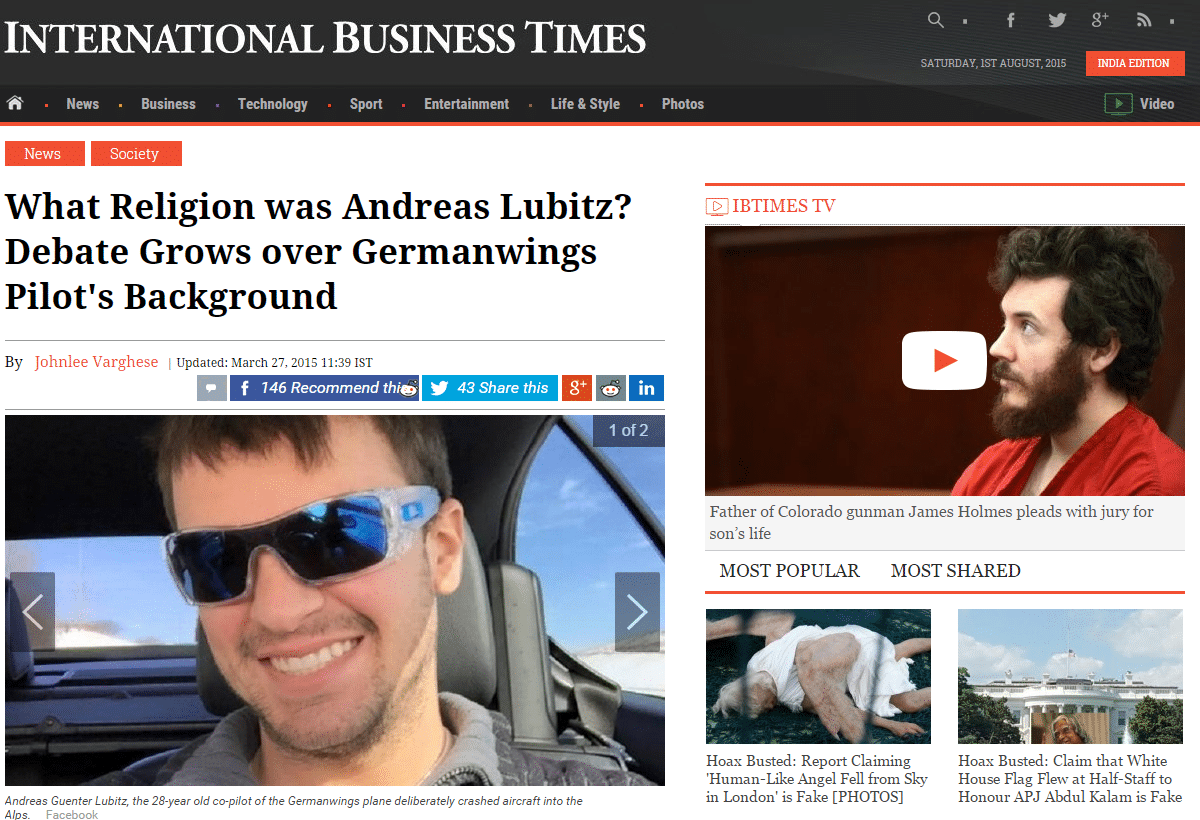Viewport: 1200px width, 820px height.
Task: Play the IBTimes TV video
Action: pyautogui.click(x=944, y=360)
